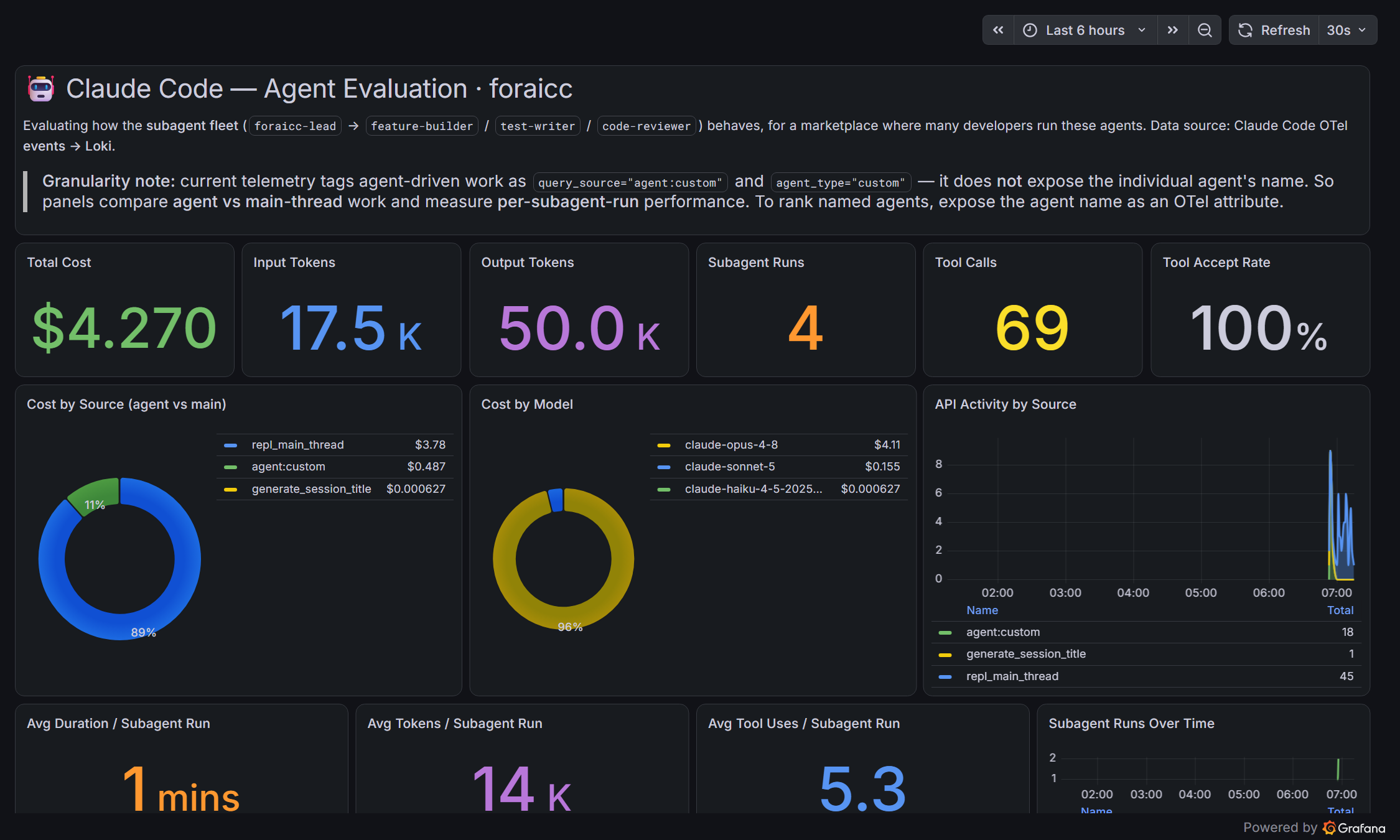Click green swatch beside agent:custom in API legend
This screenshot has width=1400, height=840.
pyautogui.click(x=945, y=633)
